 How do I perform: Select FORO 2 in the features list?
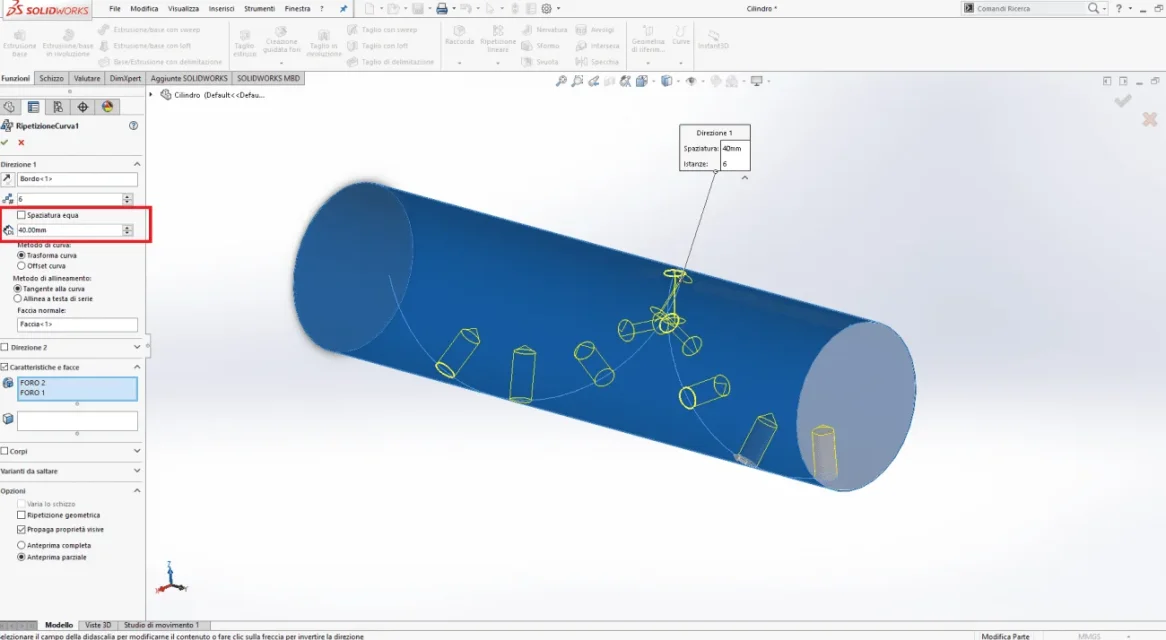[33, 383]
